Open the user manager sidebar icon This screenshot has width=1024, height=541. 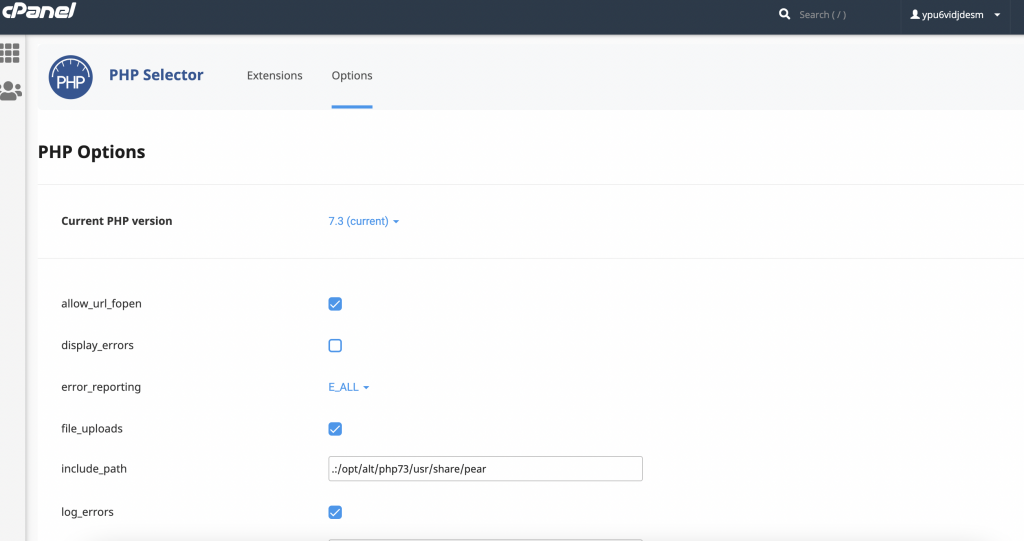(10, 91)
